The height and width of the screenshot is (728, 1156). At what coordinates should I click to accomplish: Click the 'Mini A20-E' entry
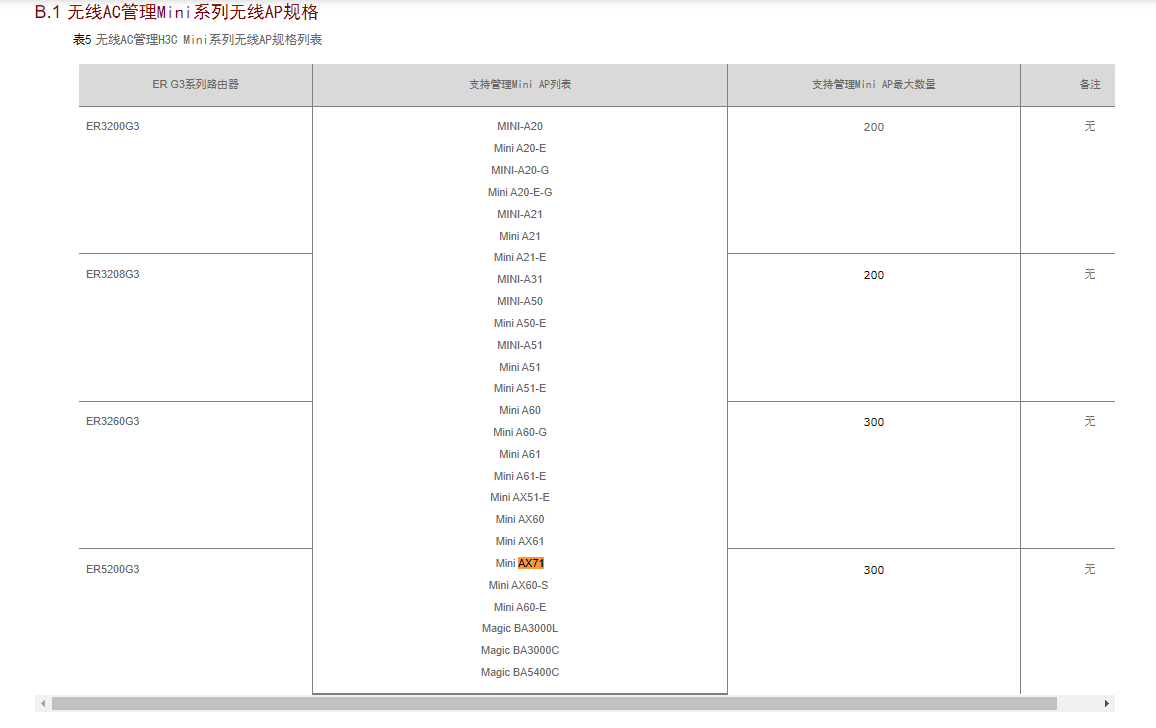point(520,148)
